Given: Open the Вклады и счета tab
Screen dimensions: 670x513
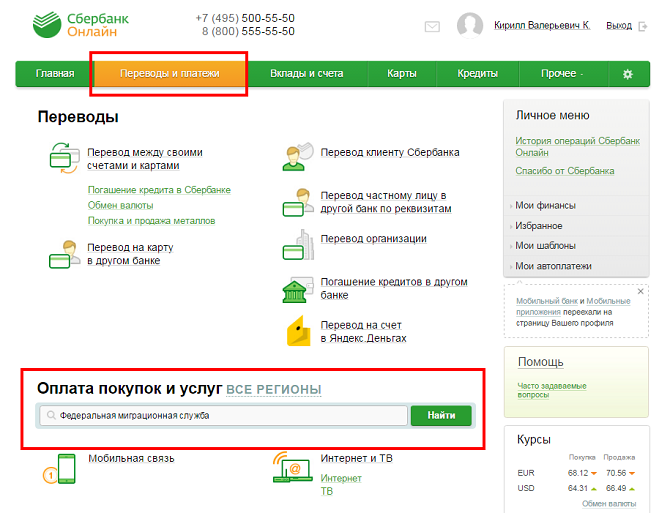Looking at the screenshot, I should tap(306, 74).
